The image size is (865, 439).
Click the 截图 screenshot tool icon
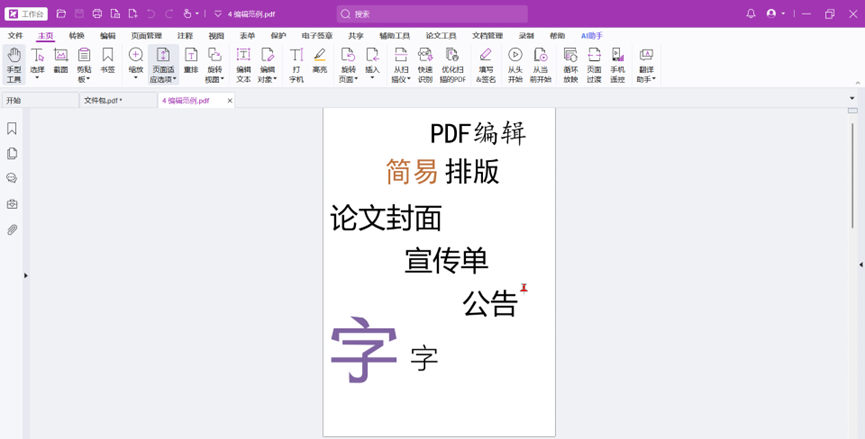point(61,62)
